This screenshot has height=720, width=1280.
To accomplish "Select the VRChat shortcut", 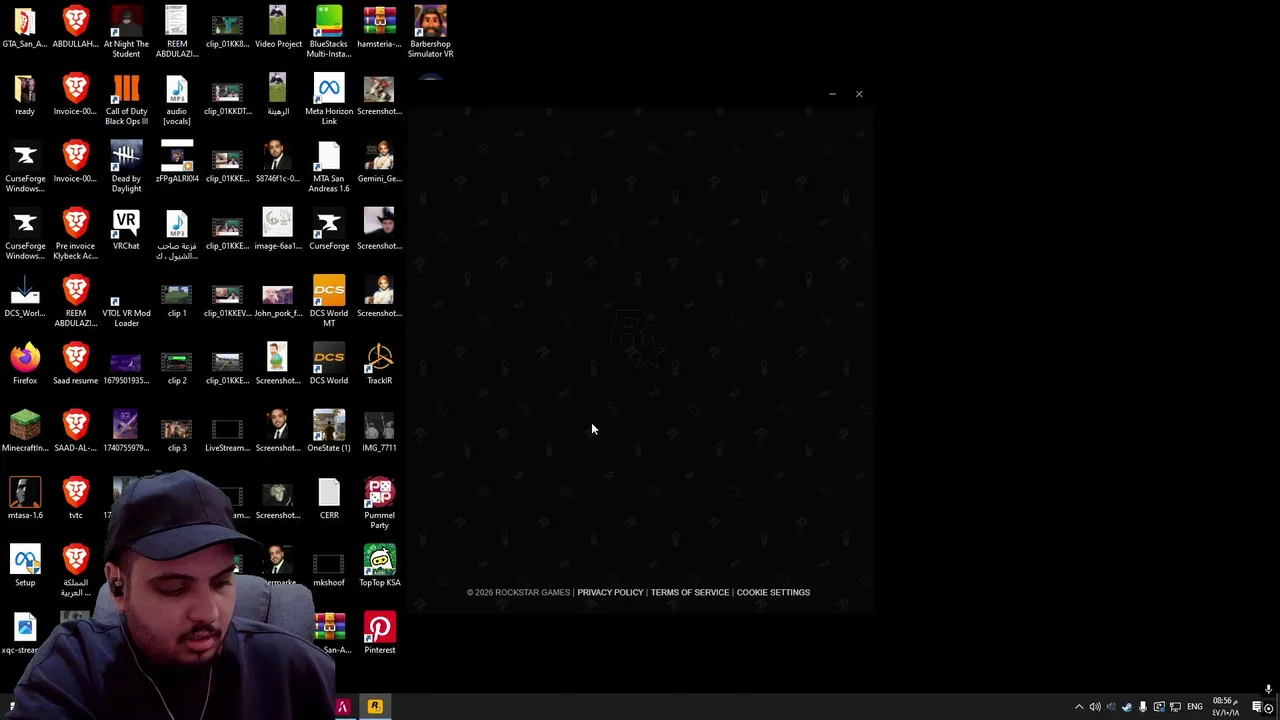I will [x=126, y=229].
